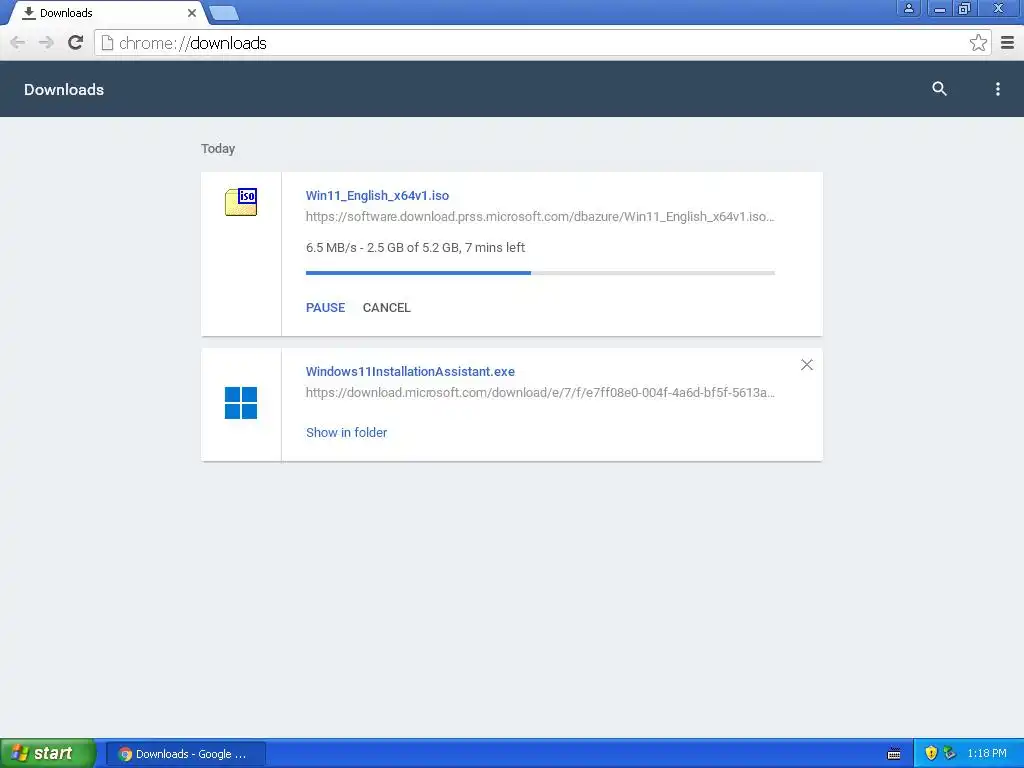Click the browser forward arrow

[x=46, y=43]
